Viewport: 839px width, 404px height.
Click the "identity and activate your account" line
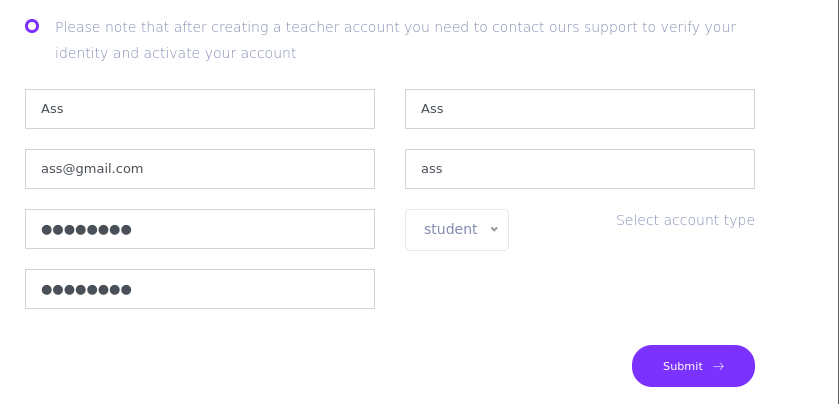coord(176,53)
